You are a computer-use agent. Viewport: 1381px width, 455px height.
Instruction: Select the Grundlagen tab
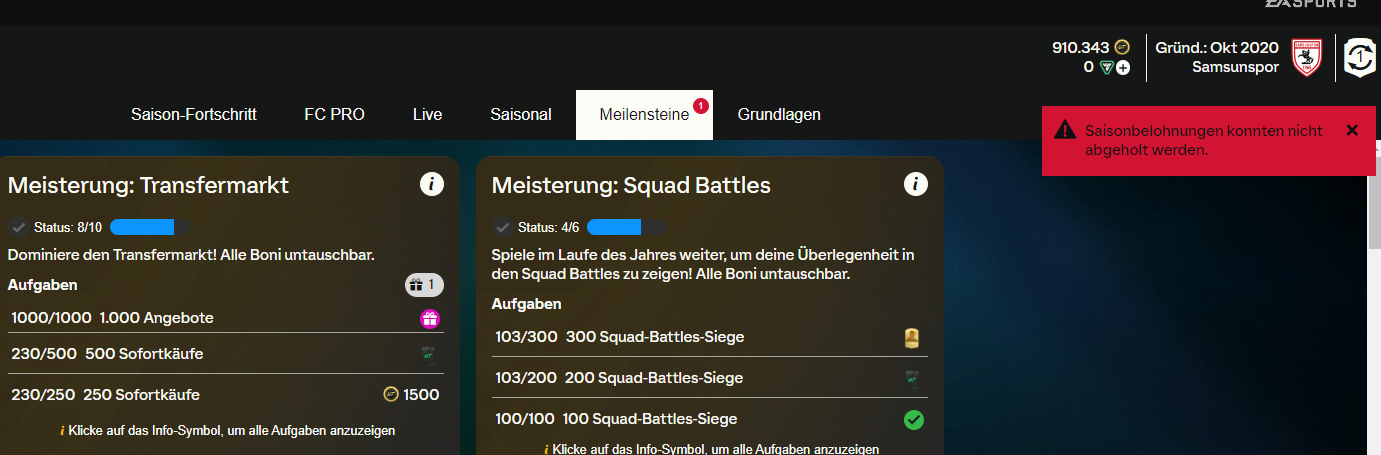[x=779, y=115]
